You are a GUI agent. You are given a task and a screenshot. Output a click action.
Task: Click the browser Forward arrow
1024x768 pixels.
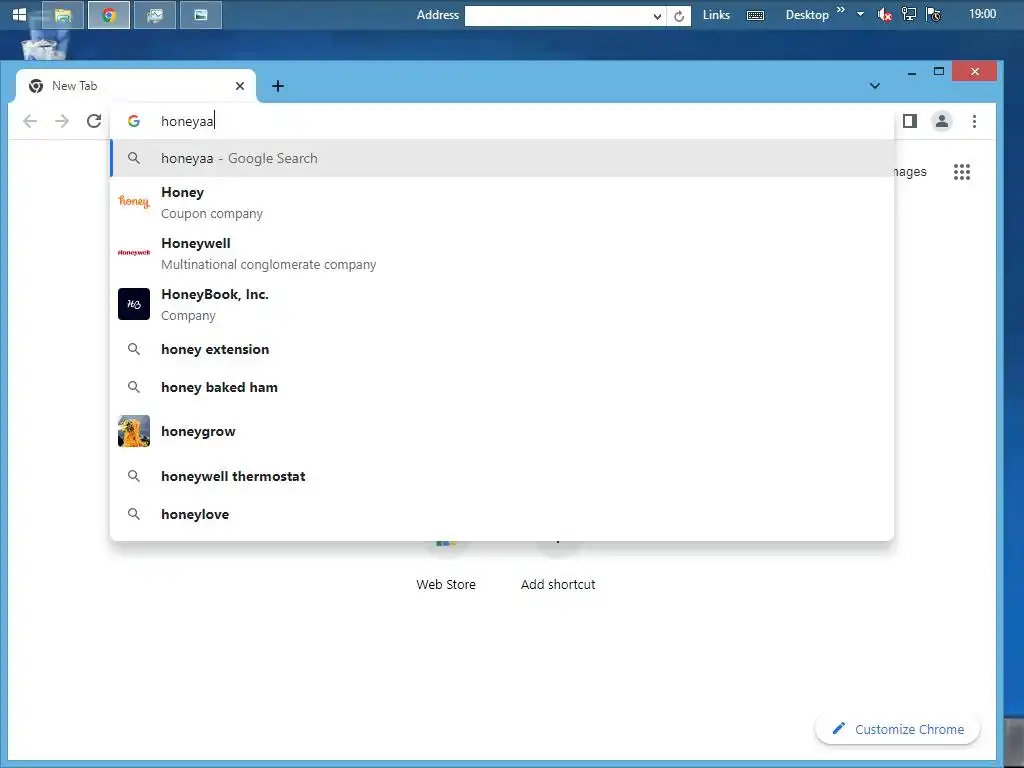[61, 121]
